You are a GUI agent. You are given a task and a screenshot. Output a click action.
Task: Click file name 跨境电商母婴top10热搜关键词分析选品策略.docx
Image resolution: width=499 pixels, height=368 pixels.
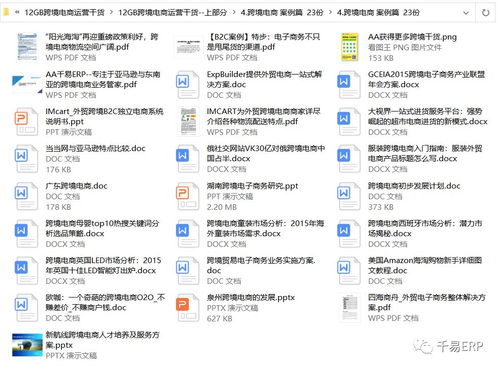pyautogui.click(x=102, y=228)
